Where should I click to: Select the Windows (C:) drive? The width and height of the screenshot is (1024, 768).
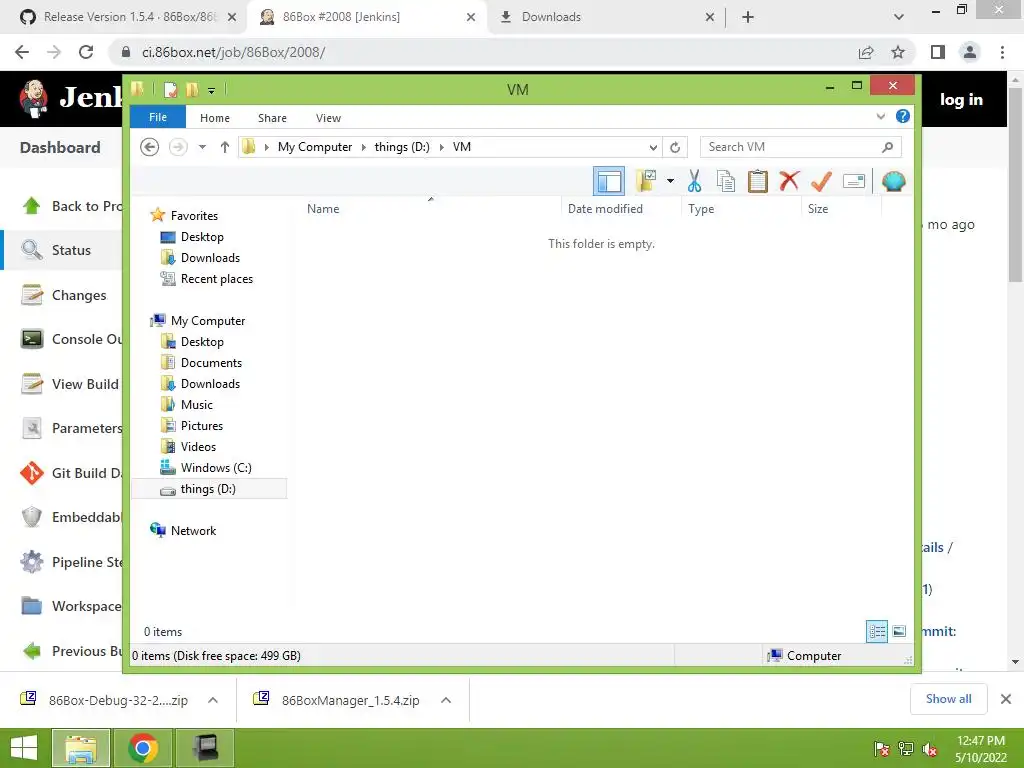(x=216, y=468)
